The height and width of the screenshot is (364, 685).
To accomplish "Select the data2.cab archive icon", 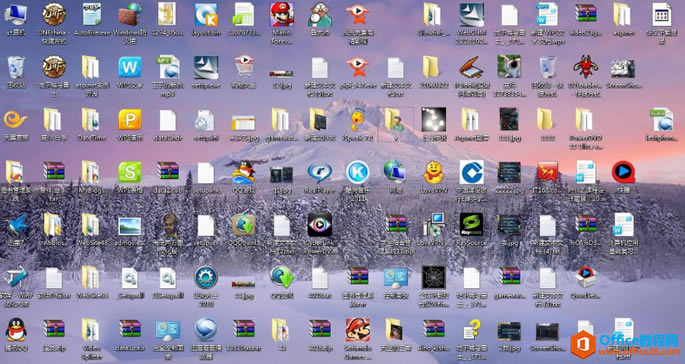I will click(168, 171).
